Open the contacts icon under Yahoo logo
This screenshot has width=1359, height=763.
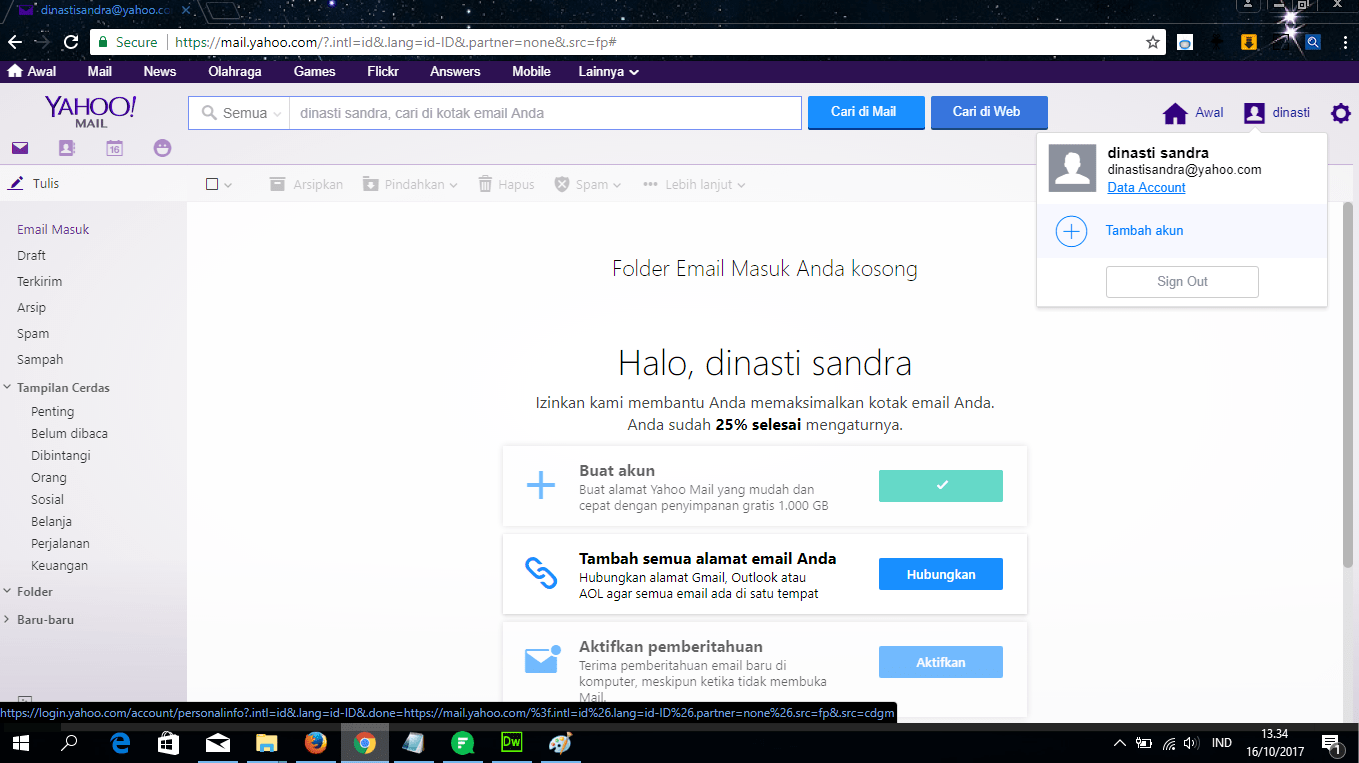[67, 148]
